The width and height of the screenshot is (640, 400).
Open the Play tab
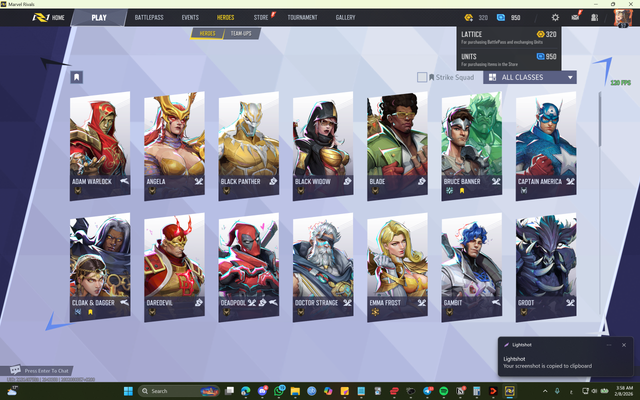point(99,18)
